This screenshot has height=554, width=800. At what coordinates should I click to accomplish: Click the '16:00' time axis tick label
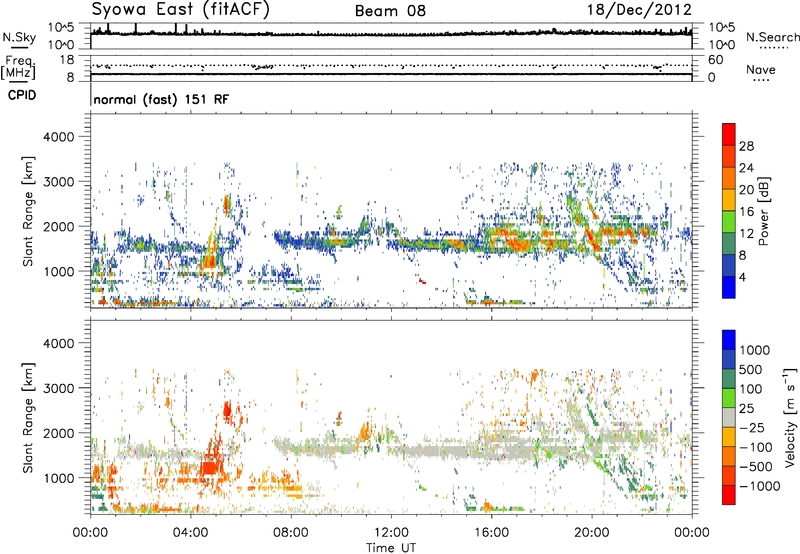(491, 533)
